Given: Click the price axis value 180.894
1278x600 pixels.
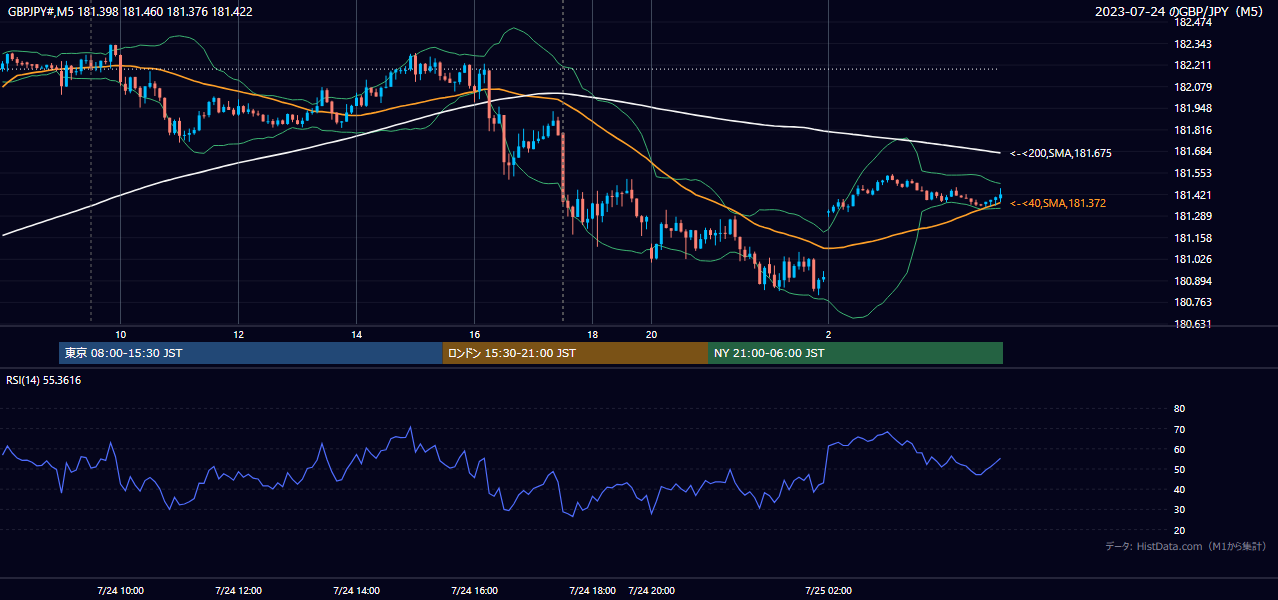Looking at the screenshot, I should tap(1192, 281).
